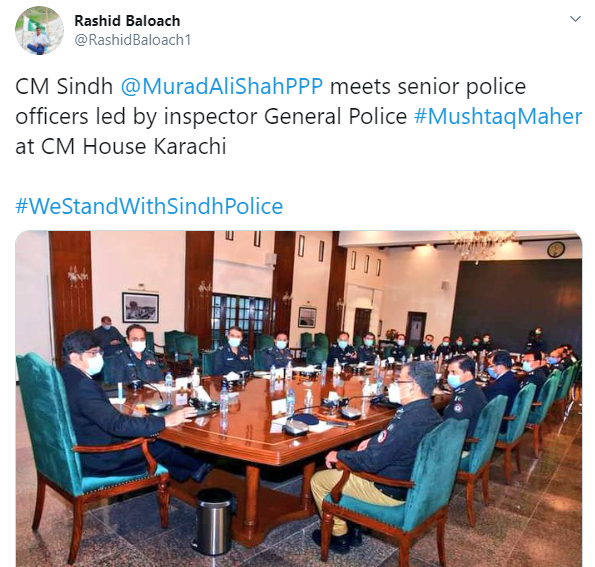
Task: Click the window with blue panes in the photo
Action: pos(240,315)
